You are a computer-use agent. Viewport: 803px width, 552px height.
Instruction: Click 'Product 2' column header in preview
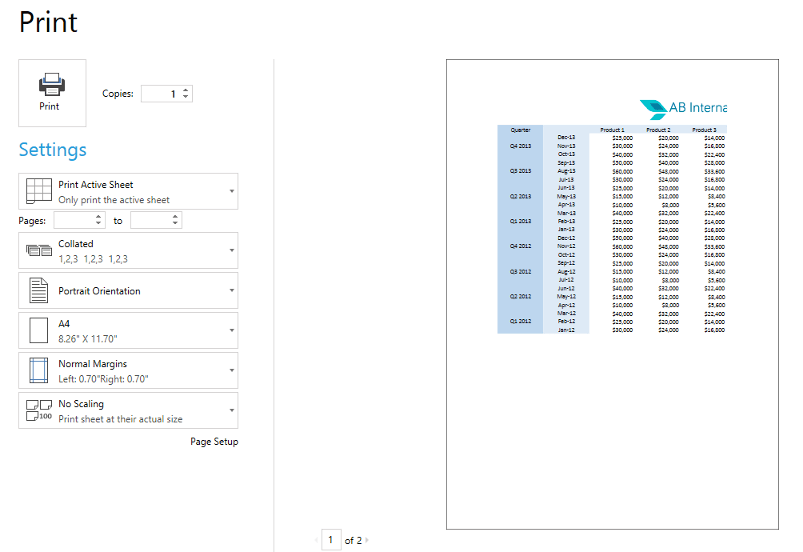click(659, 130)
